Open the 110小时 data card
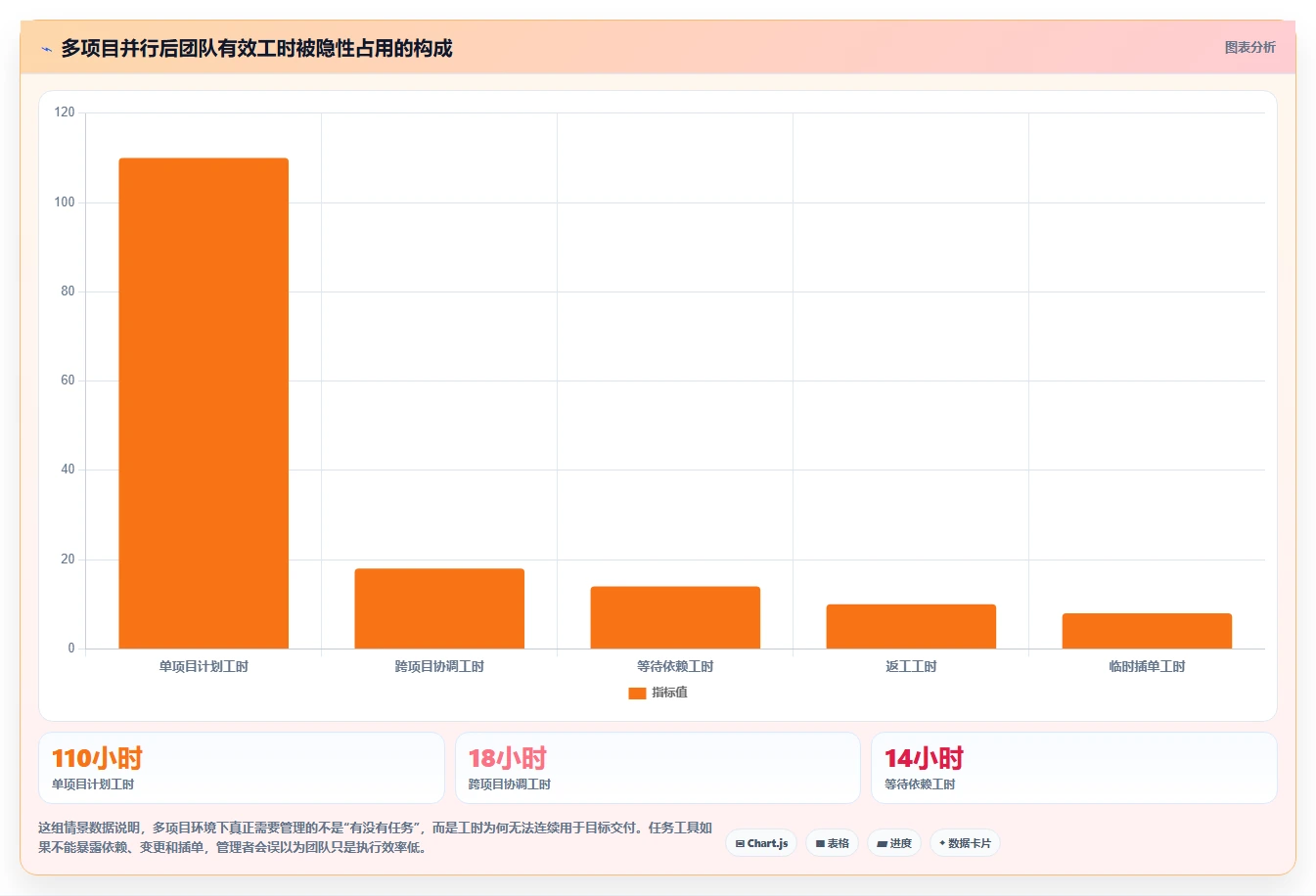The image size is (1316, 896). [x=242, y=768]
